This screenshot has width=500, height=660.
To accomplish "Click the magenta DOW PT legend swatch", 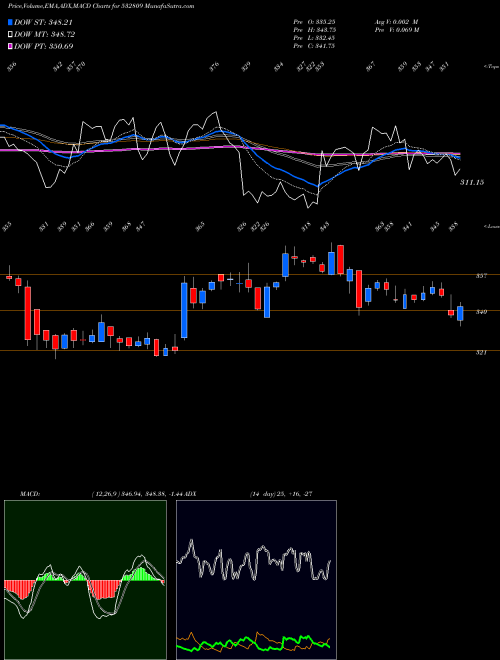I will coord(10,46).
